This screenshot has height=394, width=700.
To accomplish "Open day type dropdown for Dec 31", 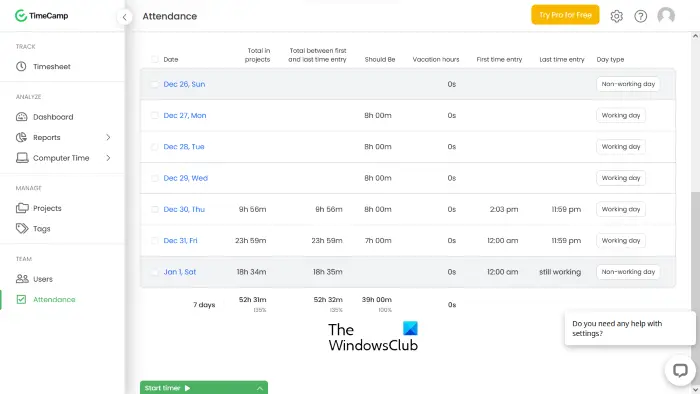I will pos(621,240).
